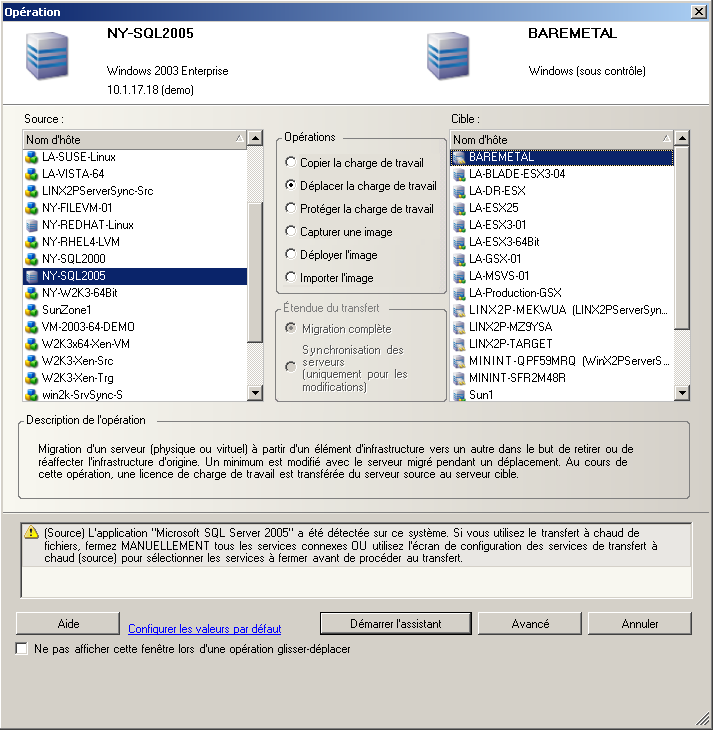Viewport: 713px width, 730px height.
Task: Click the VM-2003-64-DEMO host icon
Action: pos(31,327)
